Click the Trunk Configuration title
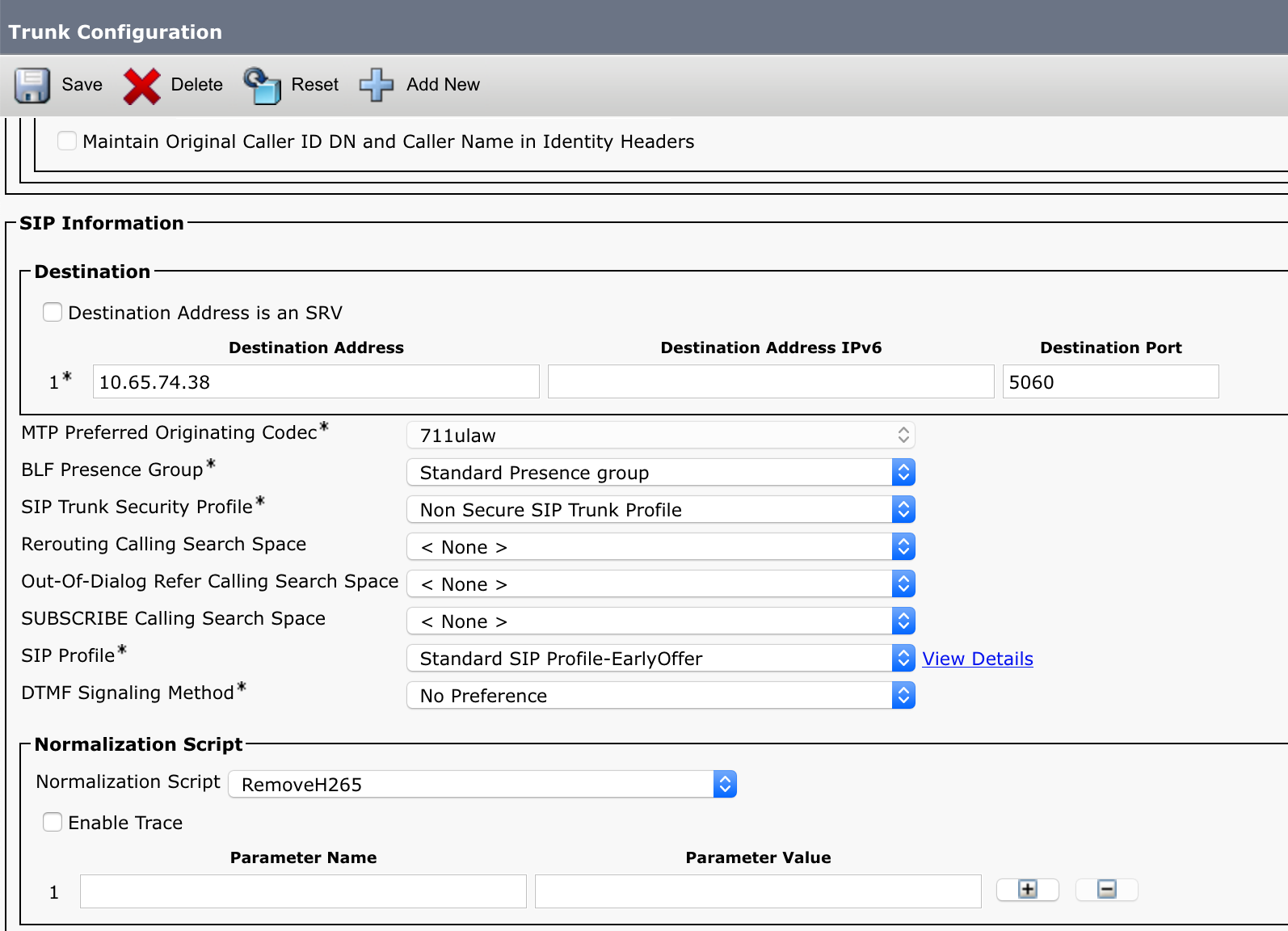The width and height of the screenshot is (1288, 931). click(x=116, y=32)
